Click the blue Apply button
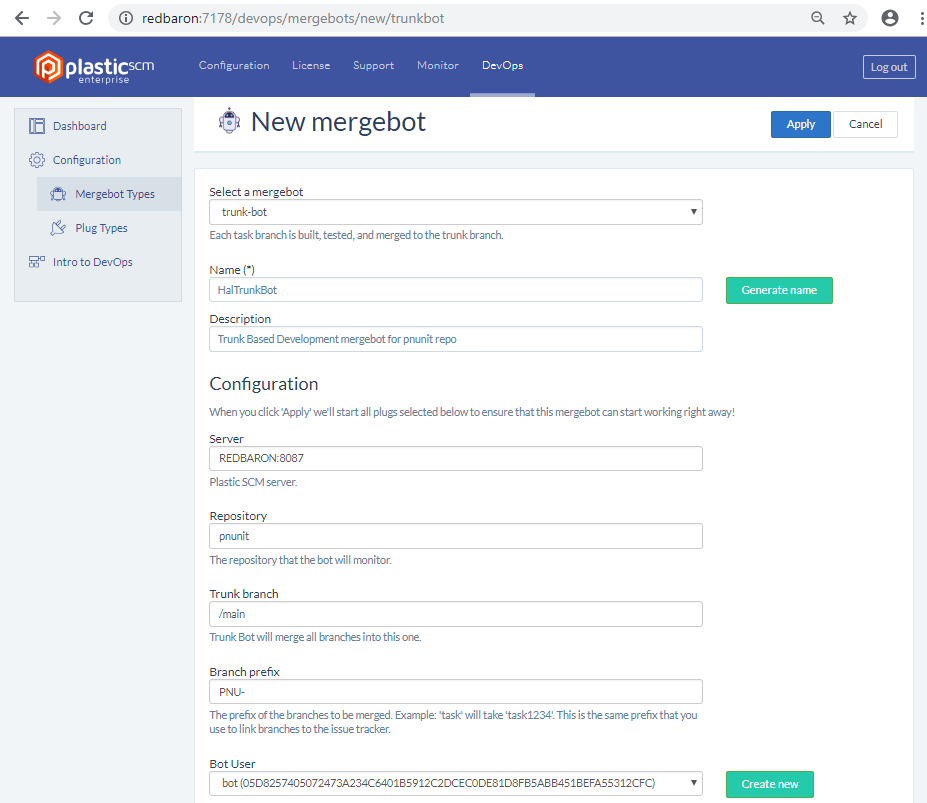 pyautogui.click(x=800, y=124)
